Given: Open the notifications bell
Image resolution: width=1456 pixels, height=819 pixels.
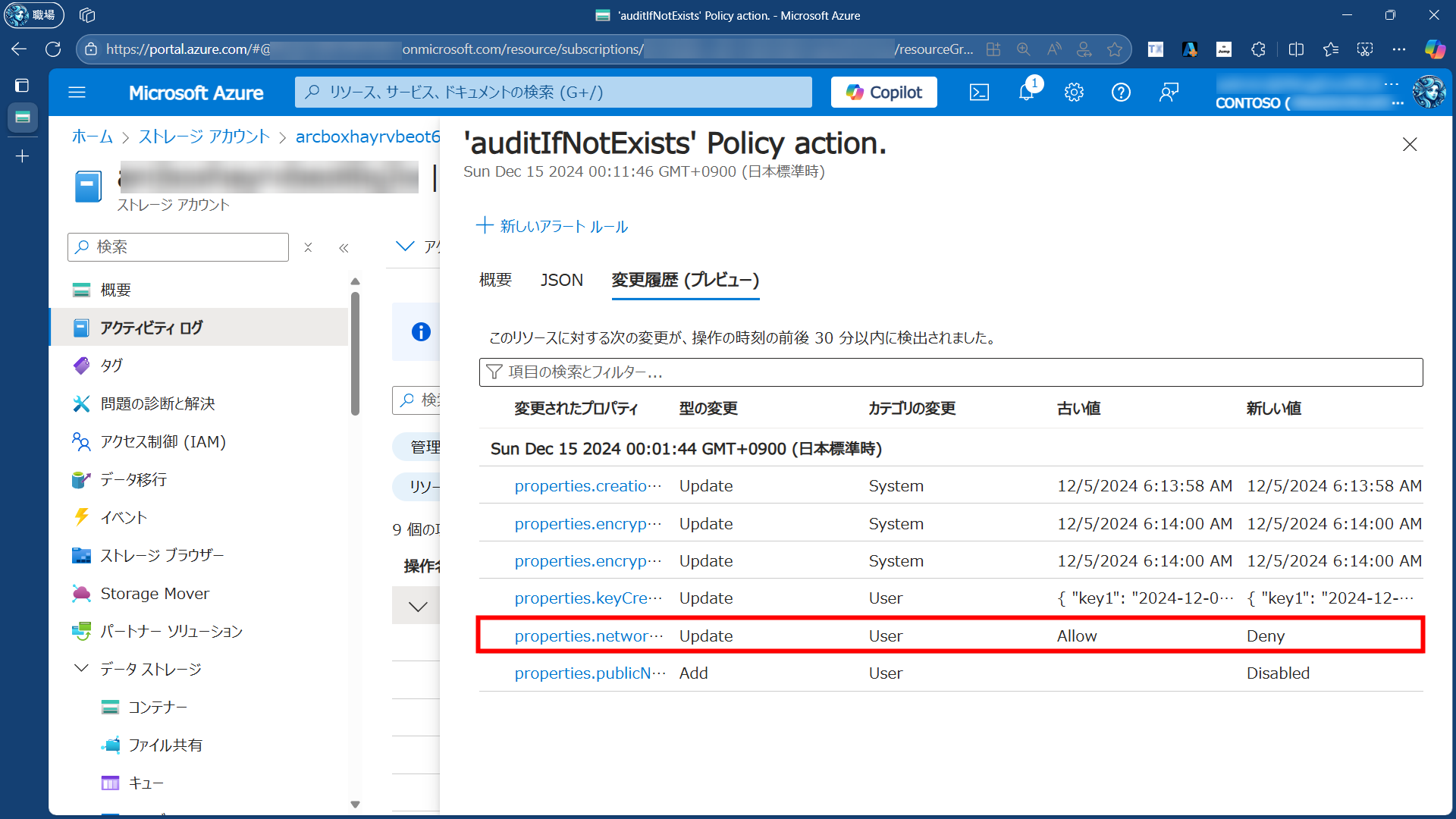Looking at the screenshot, I should click(x=1026, y=93).
